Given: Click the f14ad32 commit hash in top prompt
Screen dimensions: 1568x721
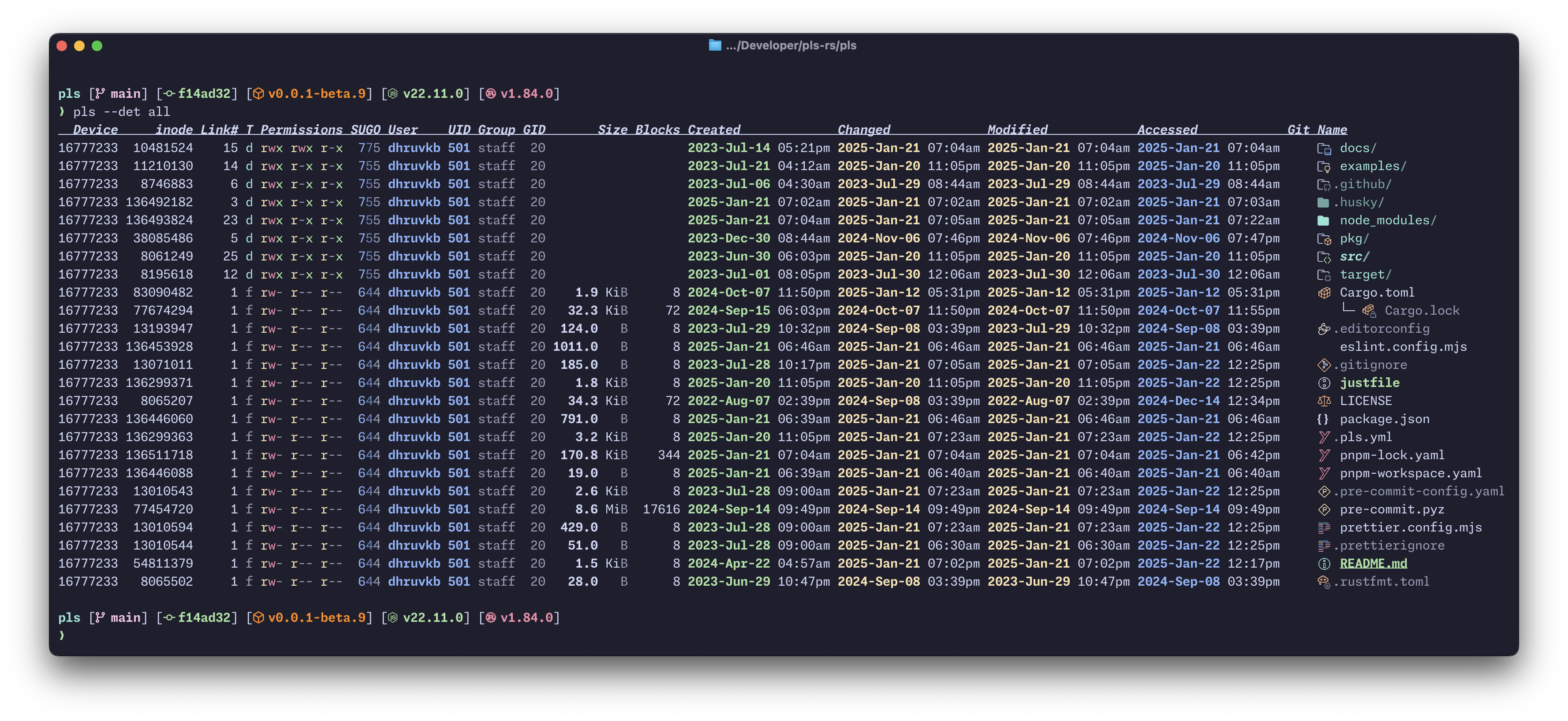Looking at the screenshot, I should click(204, 94).
